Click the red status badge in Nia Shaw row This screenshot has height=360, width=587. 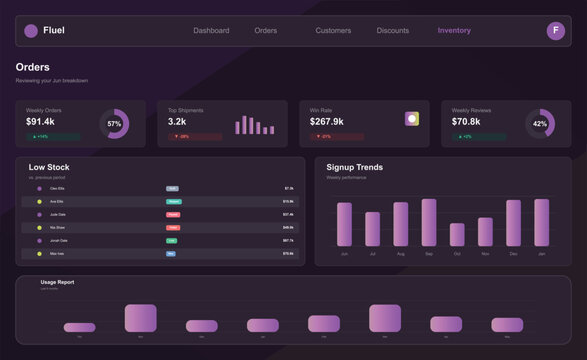click(x=173, y=228)
